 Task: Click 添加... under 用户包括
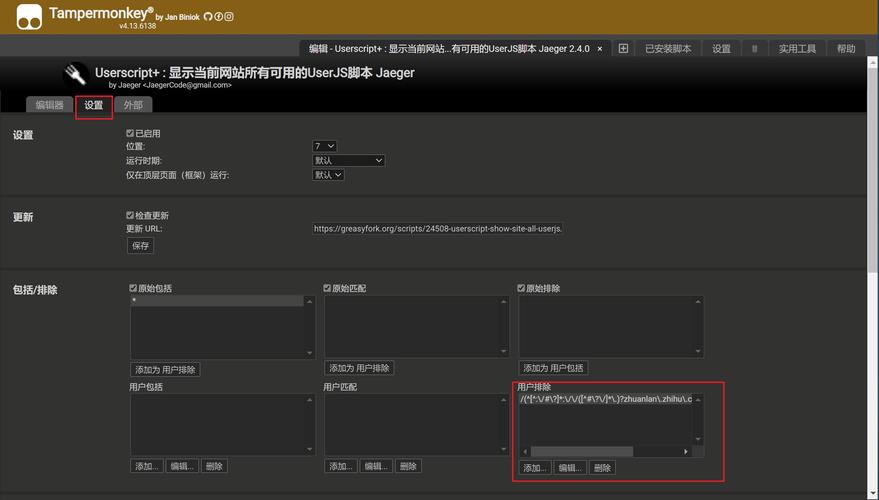(147, 466)
